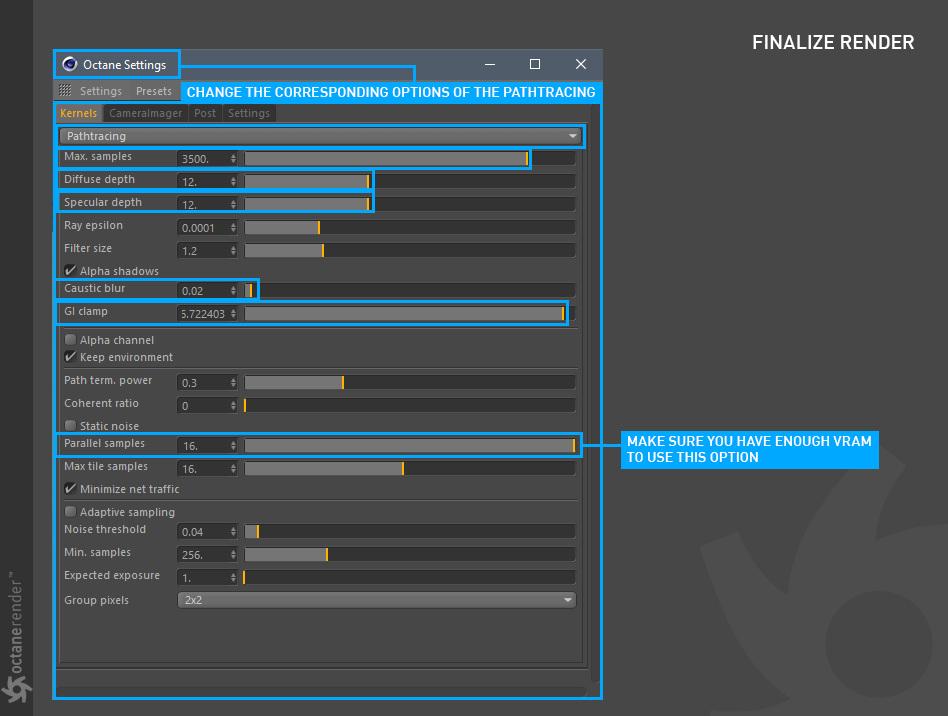Switch to the CameraImager tab
The image size is (948, 716).
145,113
